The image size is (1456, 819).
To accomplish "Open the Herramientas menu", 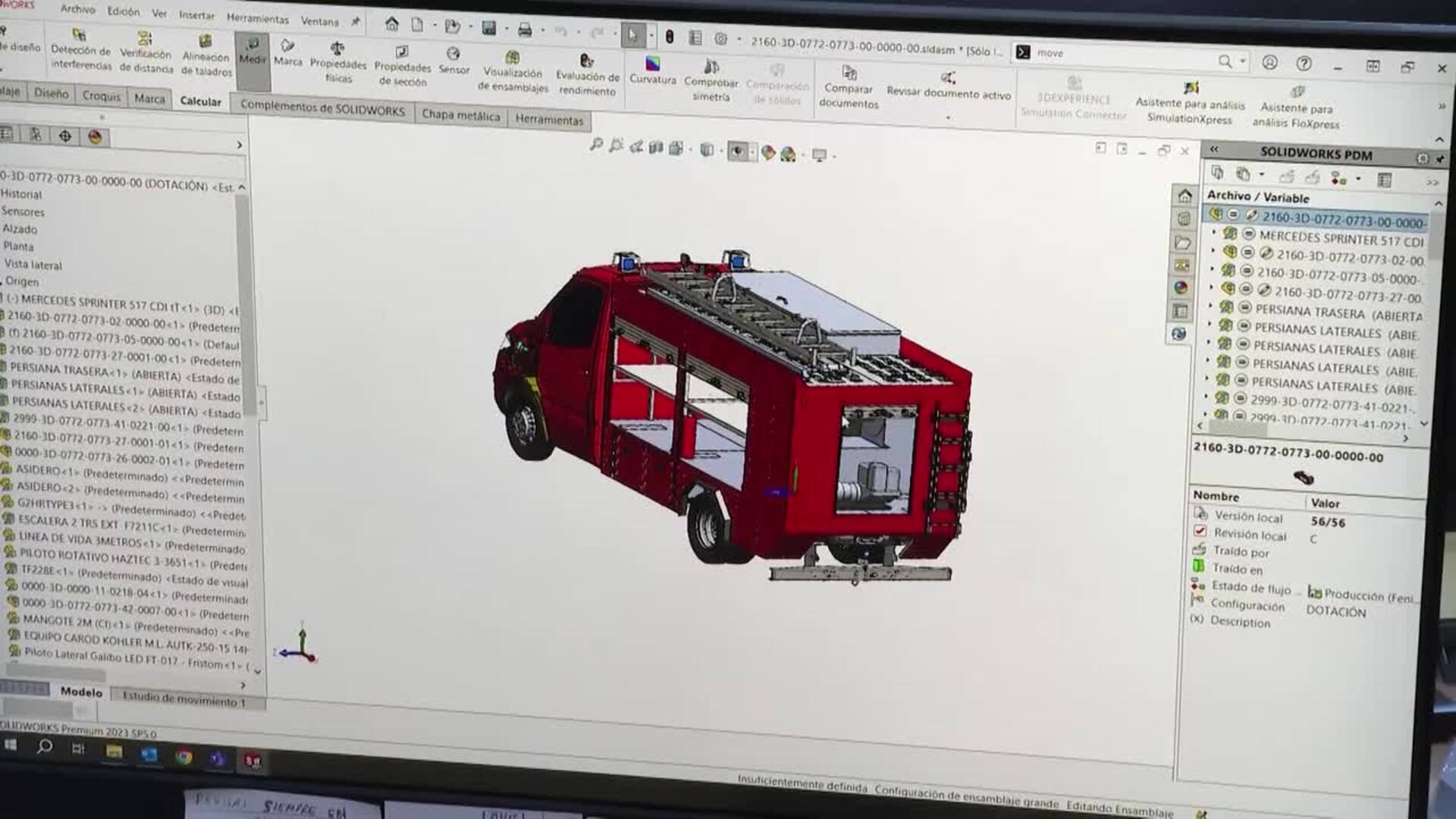I will (x=257, y=18).
